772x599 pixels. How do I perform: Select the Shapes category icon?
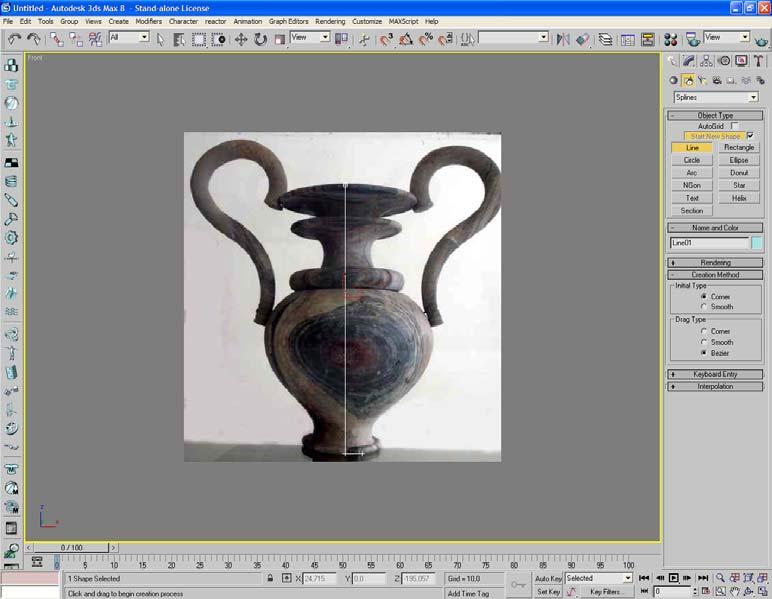(x=688, y=80)
